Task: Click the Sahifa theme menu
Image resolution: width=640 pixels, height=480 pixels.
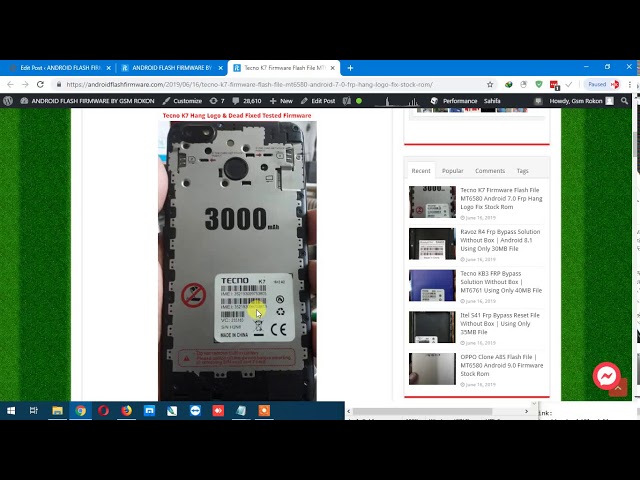Action: click(x=492, y=101)
